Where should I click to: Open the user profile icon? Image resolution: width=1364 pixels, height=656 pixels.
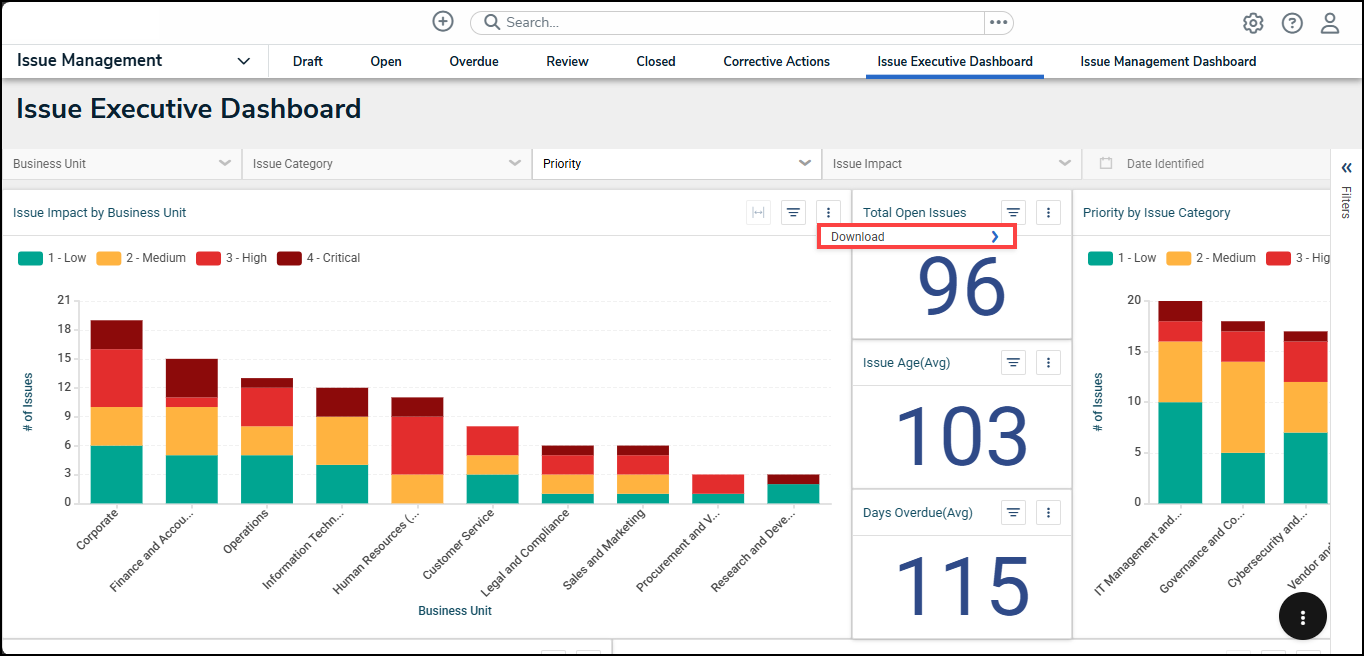1330,23
